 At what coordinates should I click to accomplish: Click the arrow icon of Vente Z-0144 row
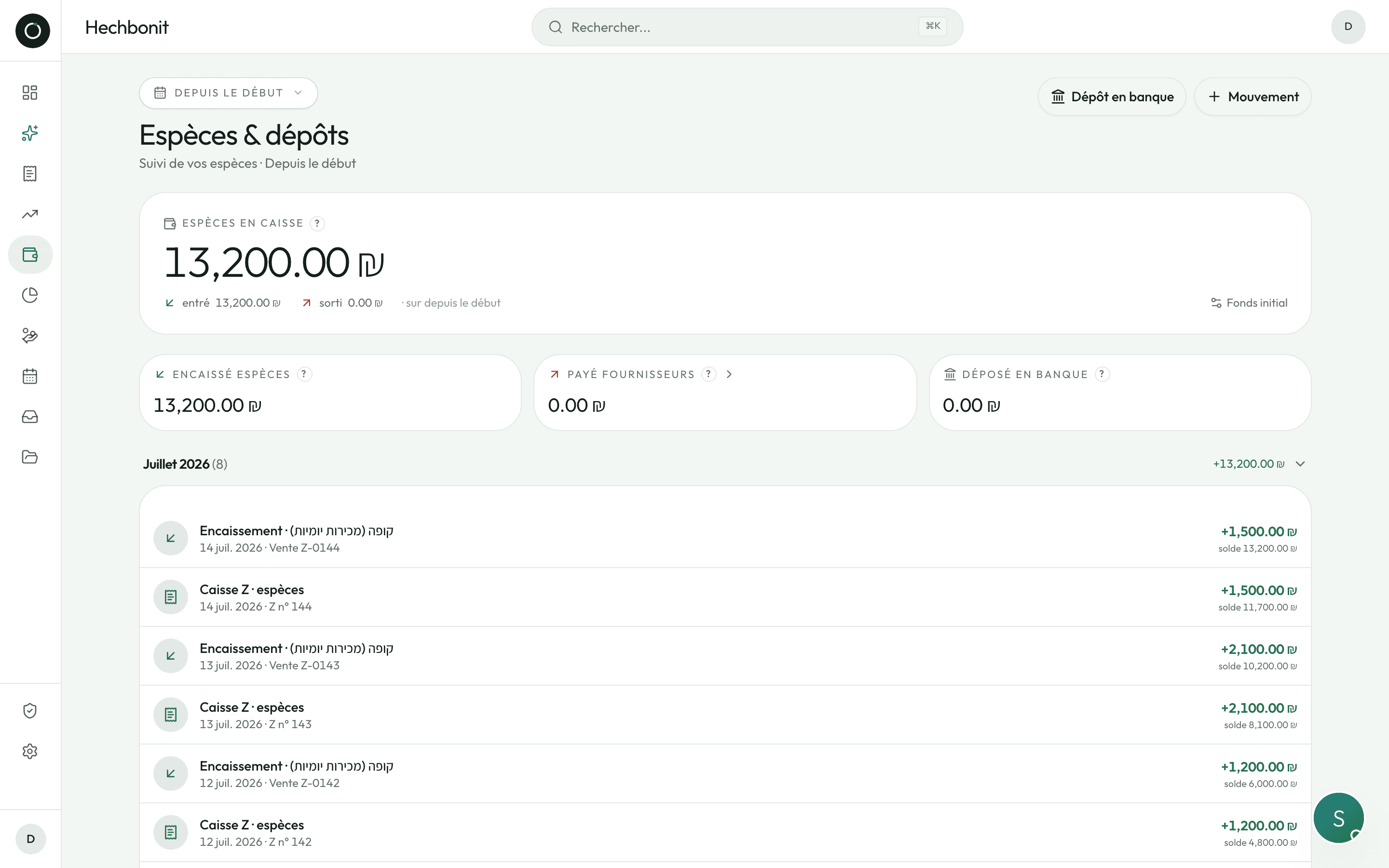[170, 538]
